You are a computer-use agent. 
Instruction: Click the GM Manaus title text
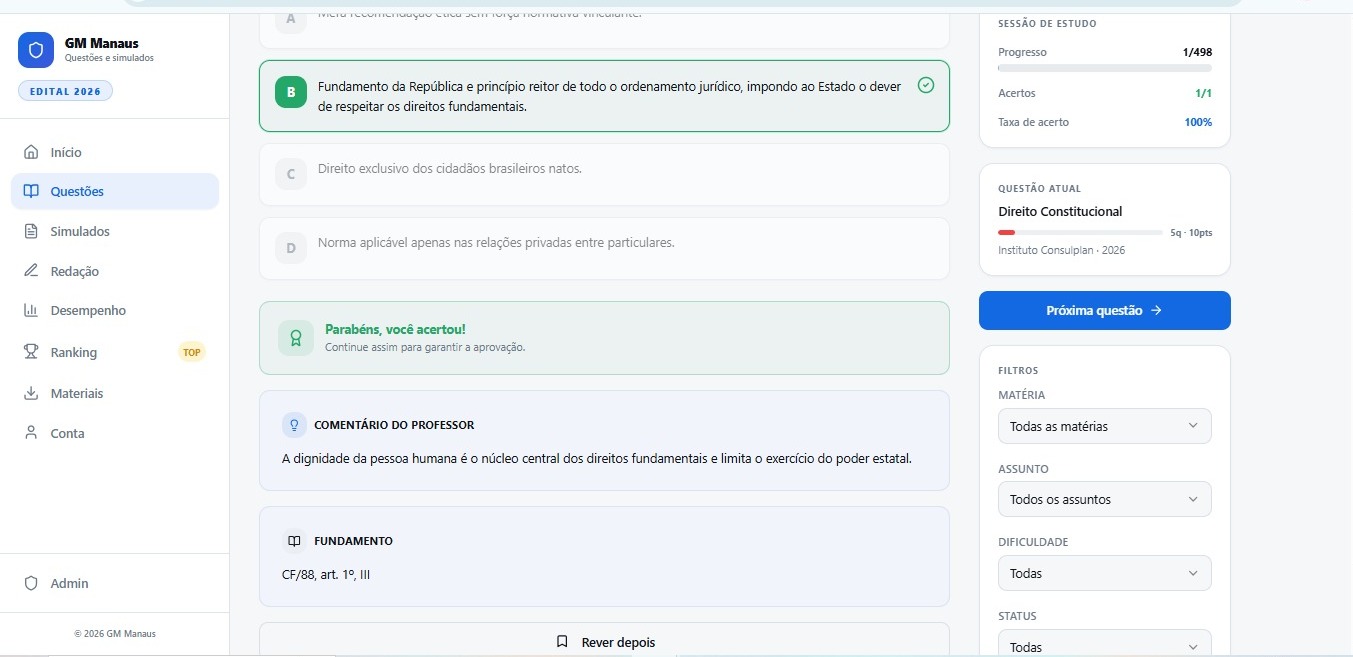coord(102,43)
